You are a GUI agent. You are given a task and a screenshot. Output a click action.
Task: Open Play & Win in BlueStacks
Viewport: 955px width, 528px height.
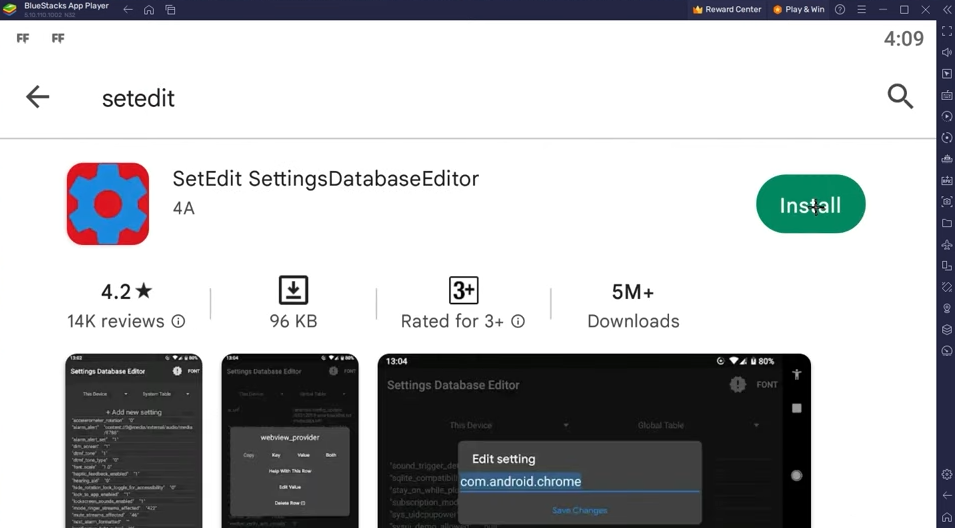[798, 10]
